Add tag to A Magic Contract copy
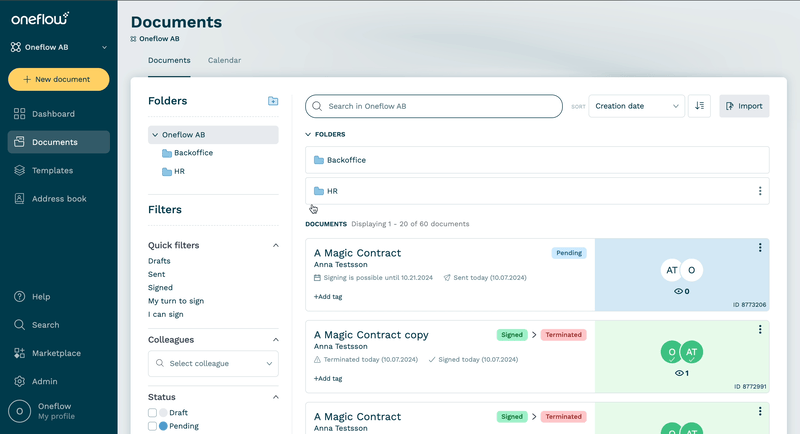Image resolution: width=800 pixels, height=434 pixels. 328,378
